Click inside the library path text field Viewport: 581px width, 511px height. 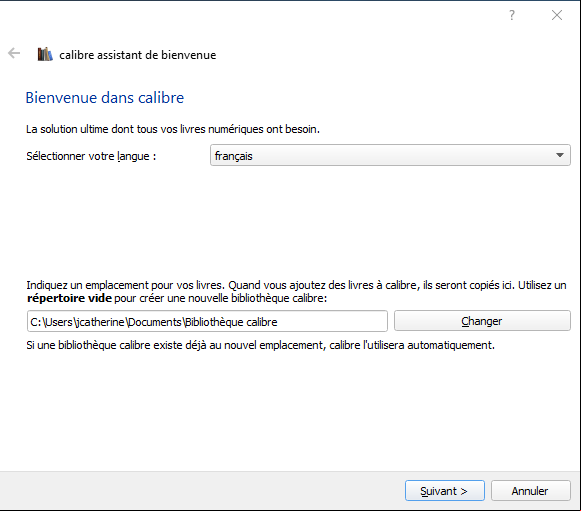coord(207,321)
